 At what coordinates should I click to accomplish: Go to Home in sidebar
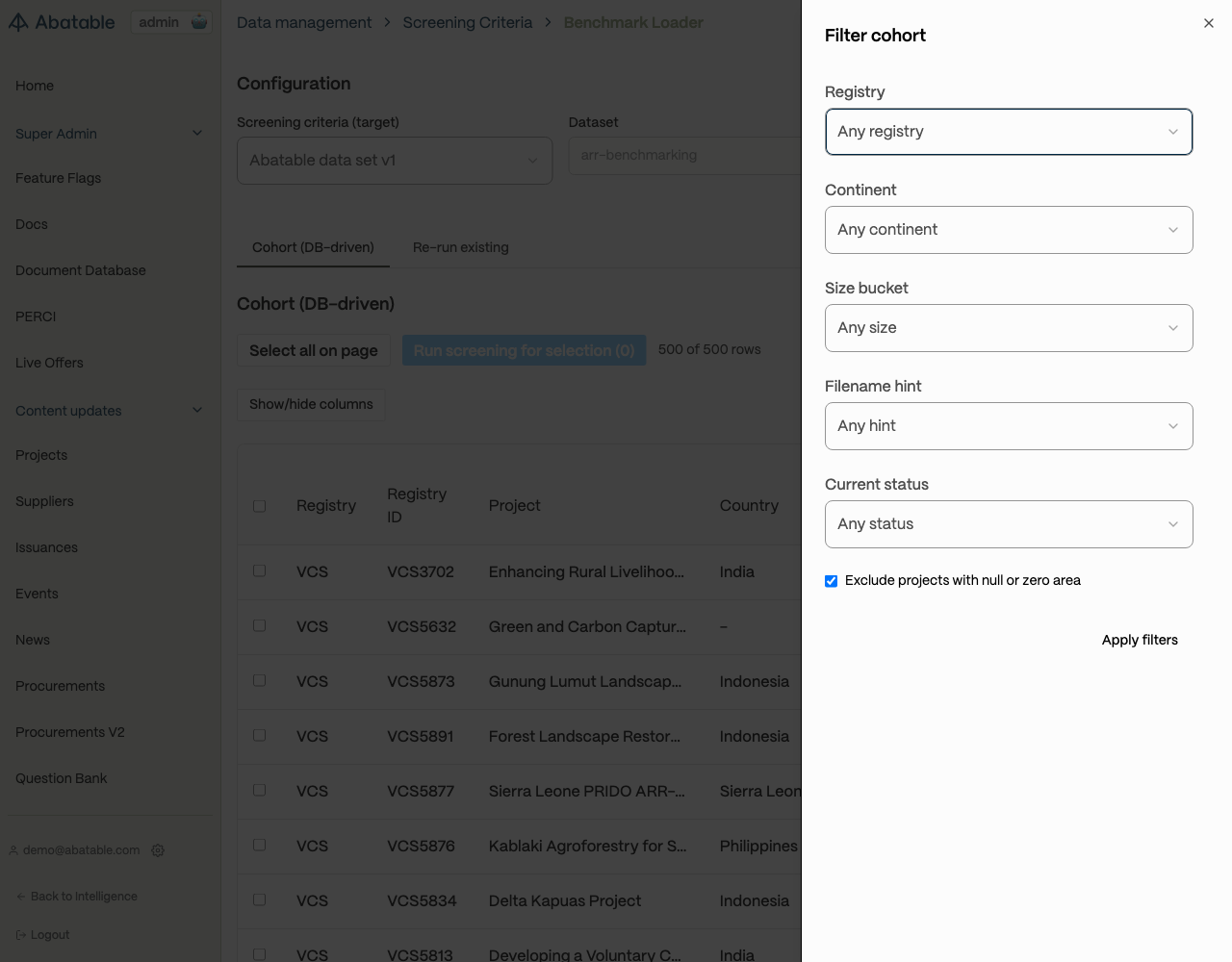click(x=35, y=86)
